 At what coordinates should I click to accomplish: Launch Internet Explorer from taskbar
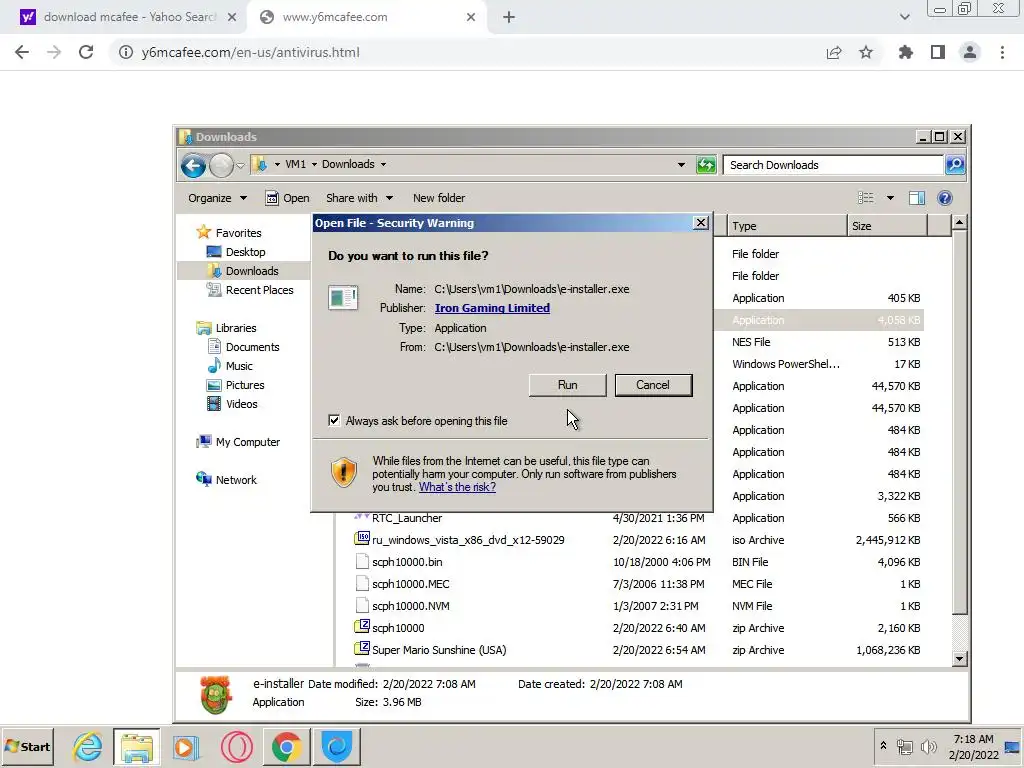coord(88,746)
